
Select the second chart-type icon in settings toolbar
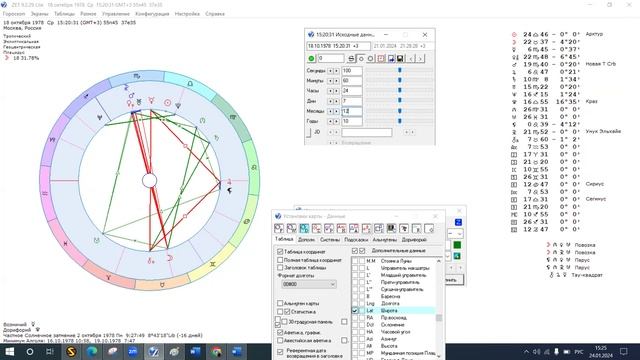click(x=291, y=228)
